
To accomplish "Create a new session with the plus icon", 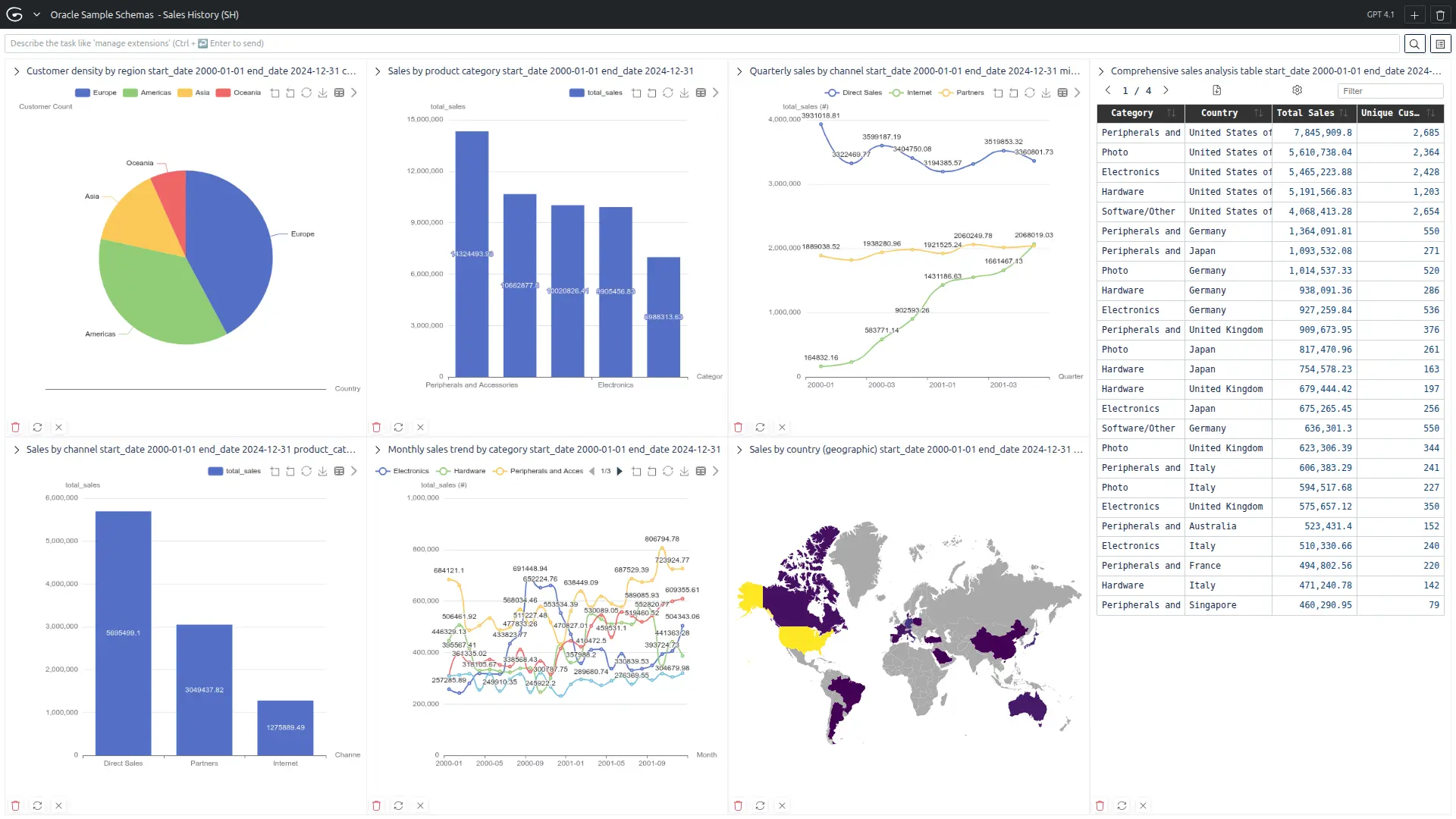I will (x=1414, y=14).
